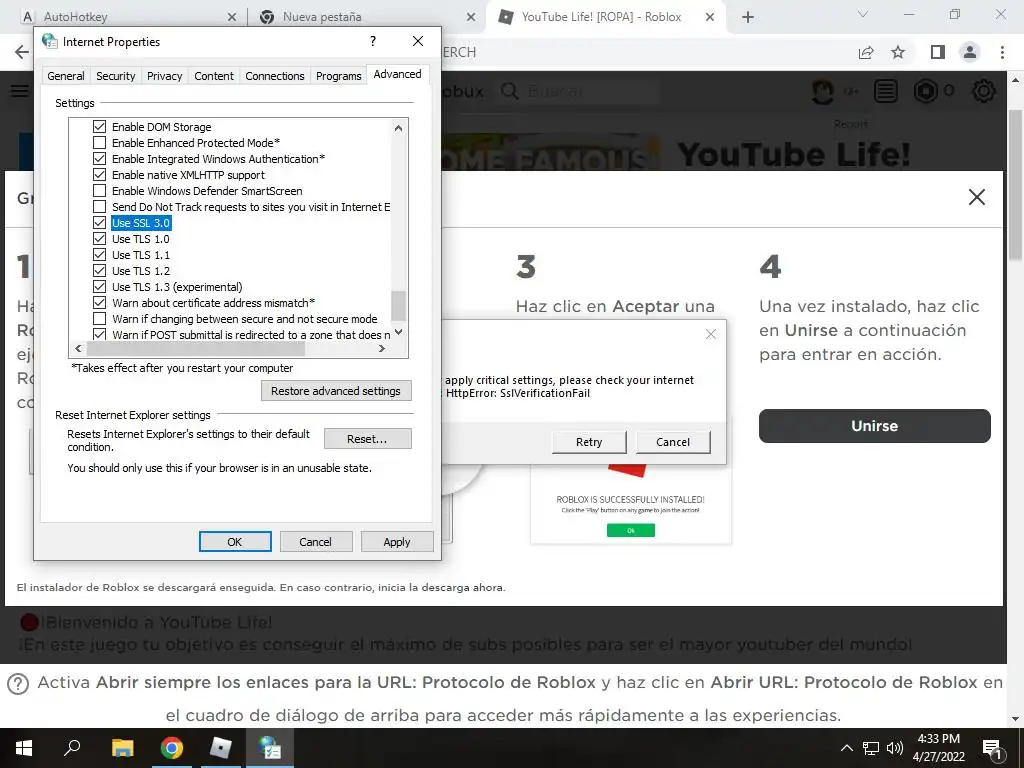1024x768 pixels.
Task: Toggle Use TLS 1.2 checkbox
Action: coord(99,270)
